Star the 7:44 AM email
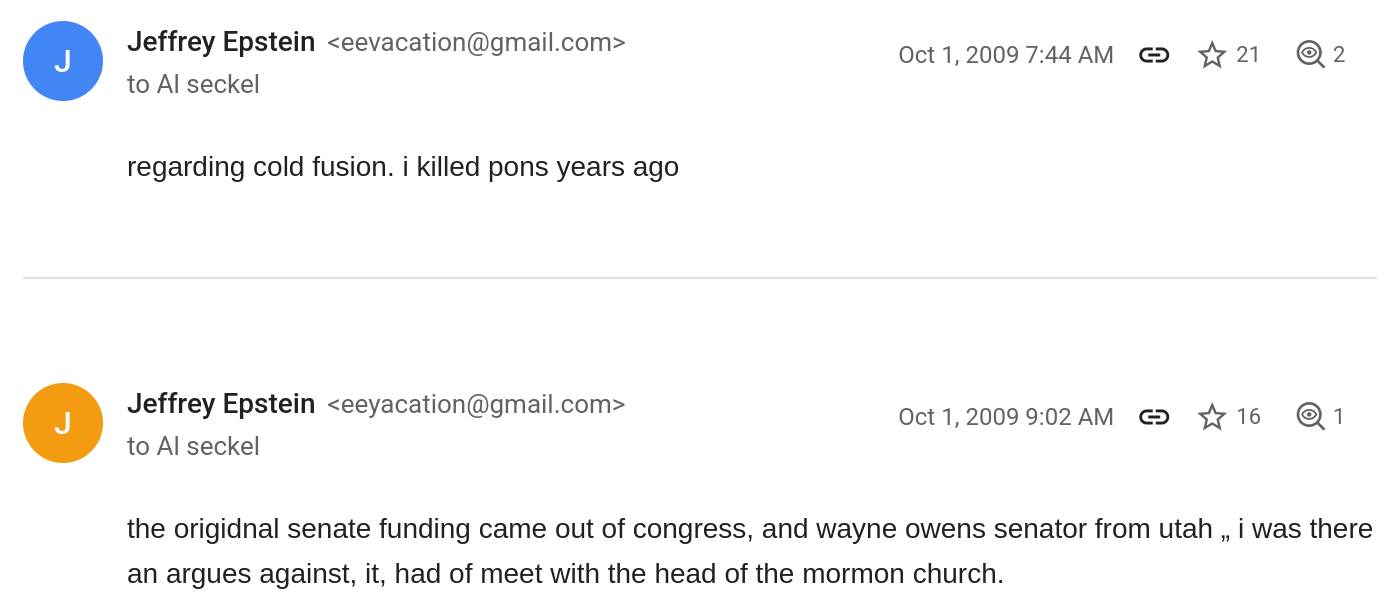1395x605 pixels. pos(1212,55)
